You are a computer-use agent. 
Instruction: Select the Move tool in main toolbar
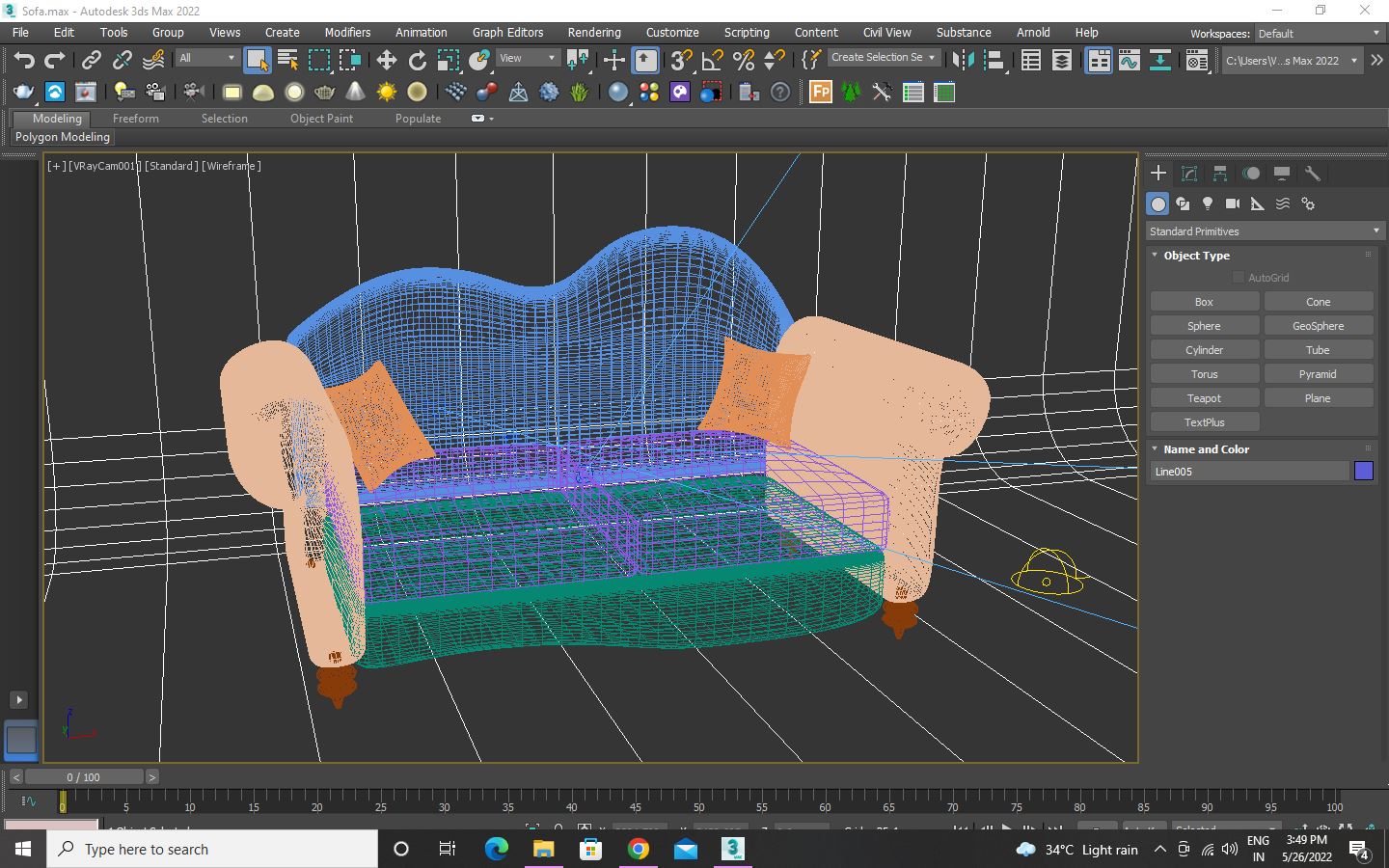click(386, 61)
